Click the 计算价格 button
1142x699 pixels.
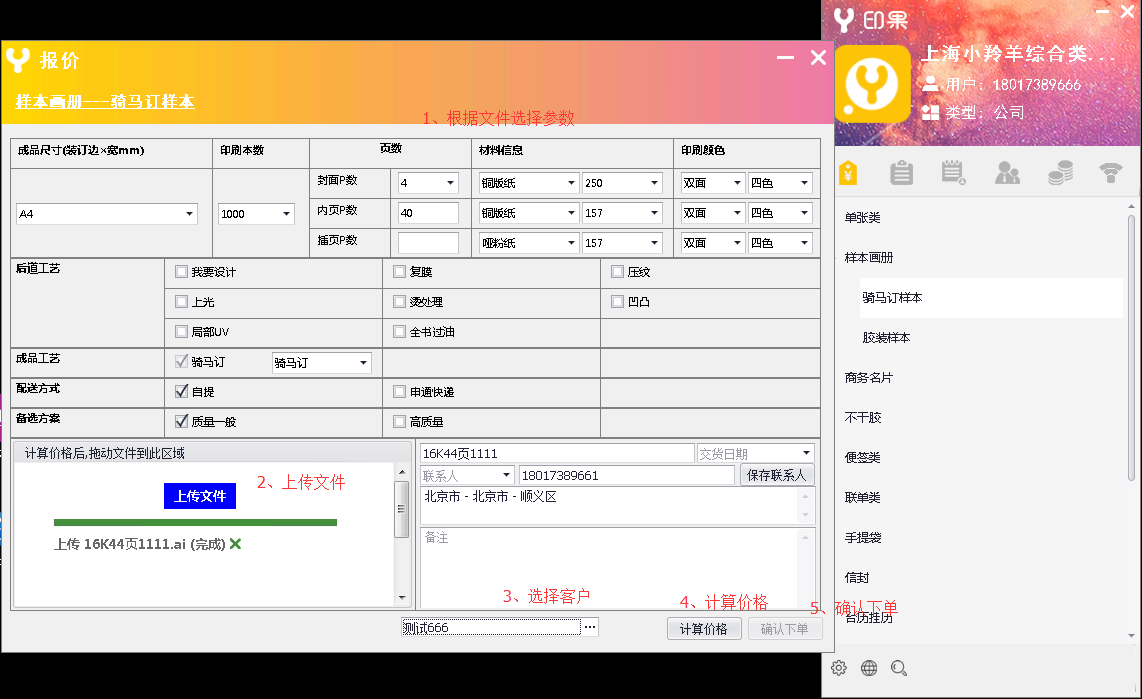(704, 629)
